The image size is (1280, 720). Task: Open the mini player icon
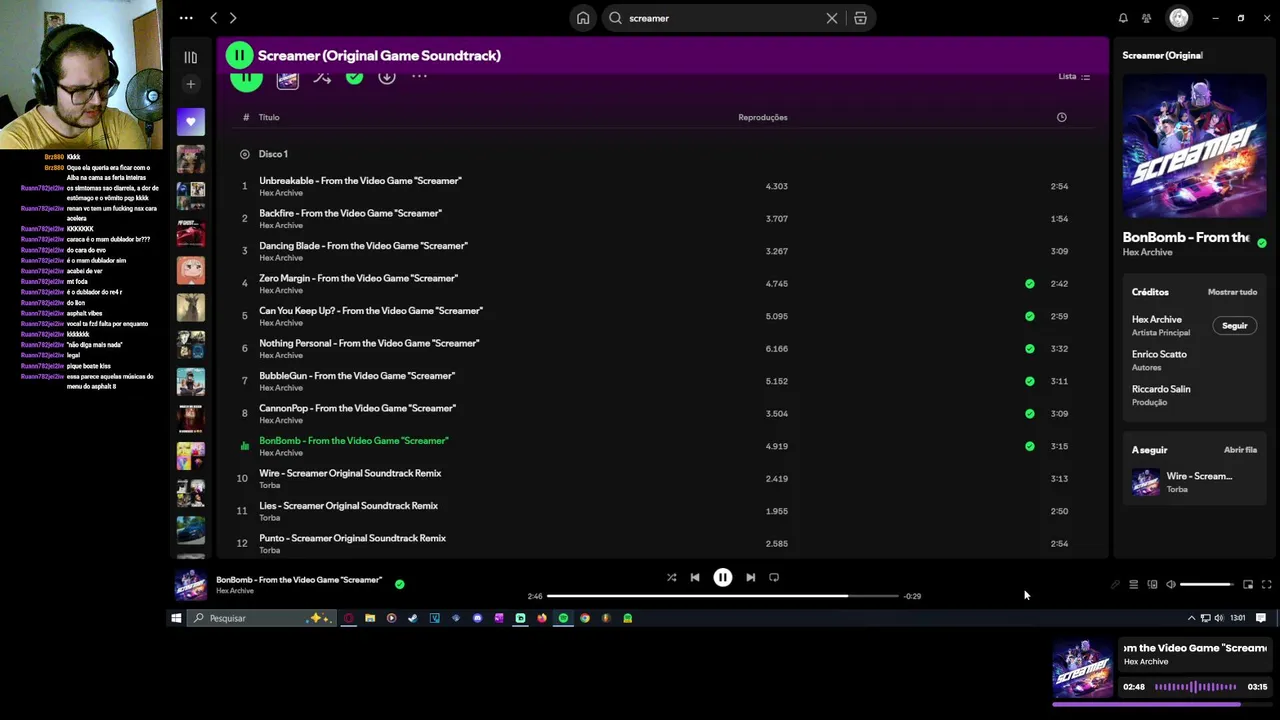(1248, 584)
